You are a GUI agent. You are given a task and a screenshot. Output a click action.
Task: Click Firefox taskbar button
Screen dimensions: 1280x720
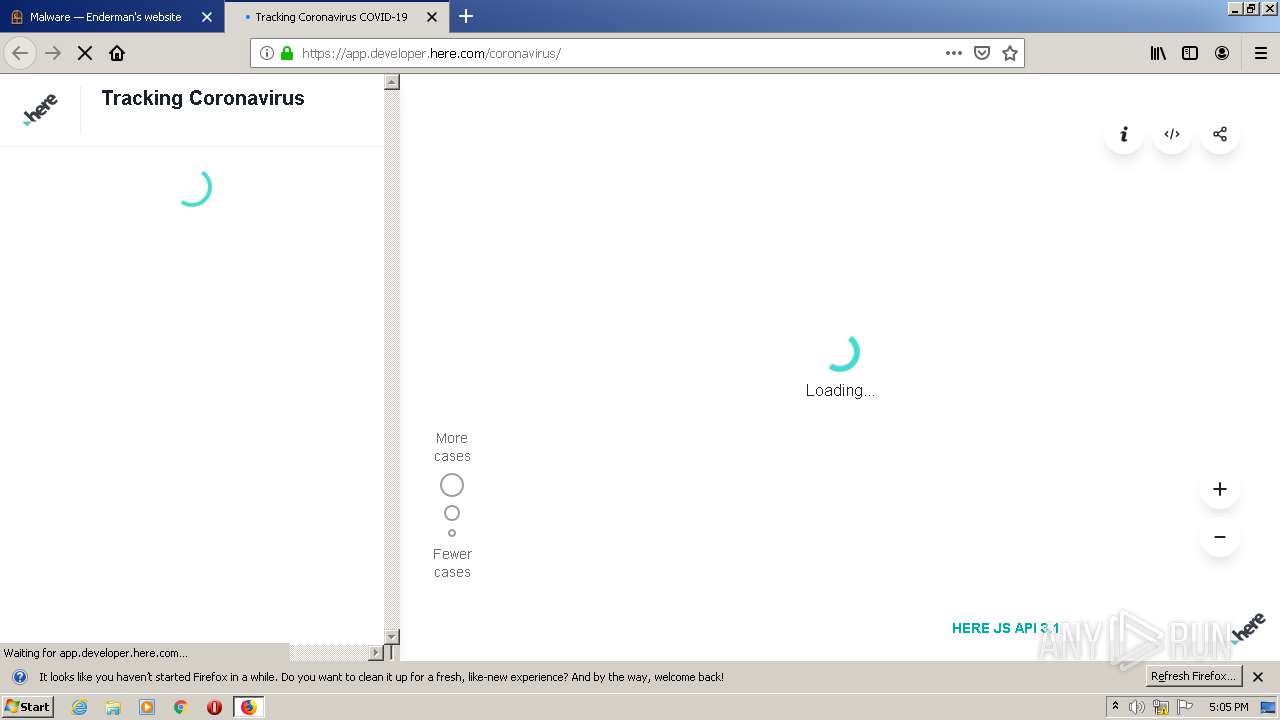tap(248, 707)
